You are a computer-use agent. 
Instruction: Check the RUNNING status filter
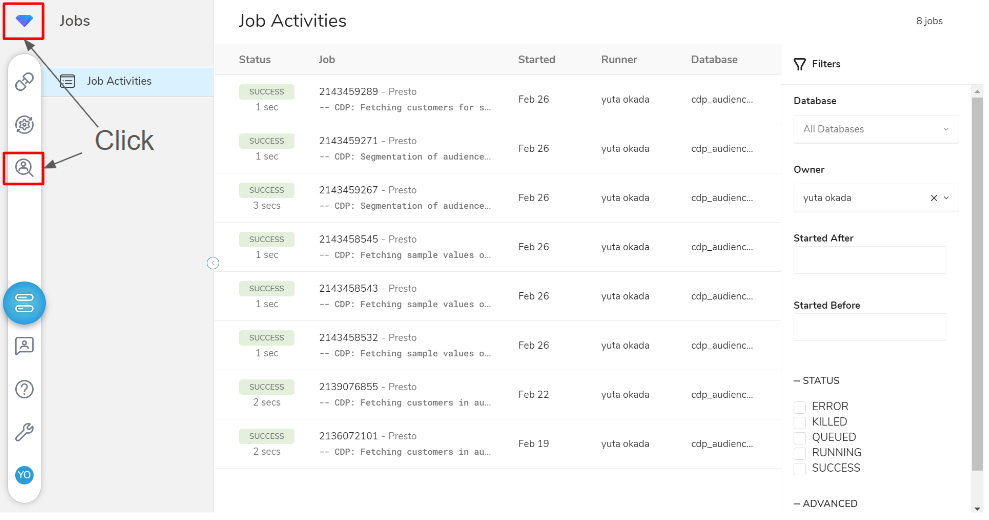pyautogui.click(x=800, y=453)
